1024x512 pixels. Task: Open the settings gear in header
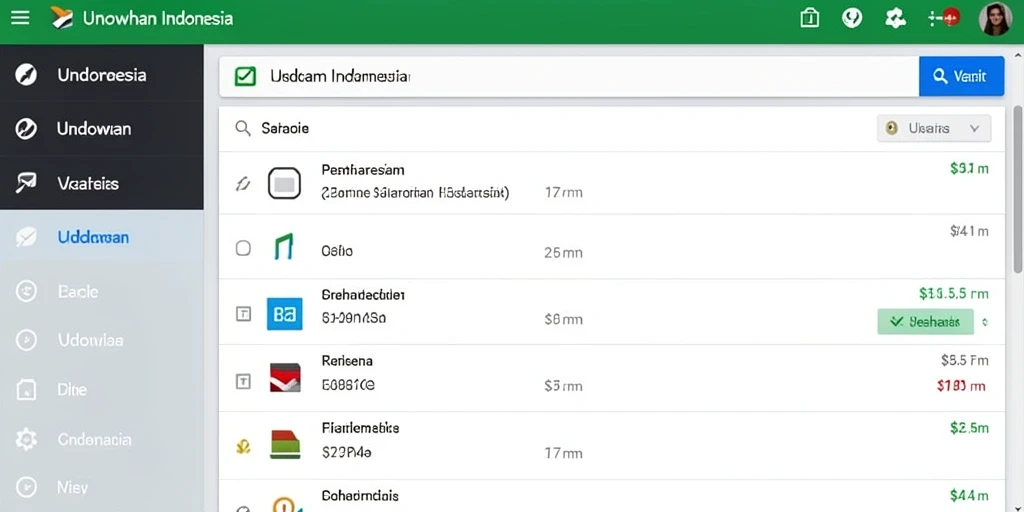895,18
